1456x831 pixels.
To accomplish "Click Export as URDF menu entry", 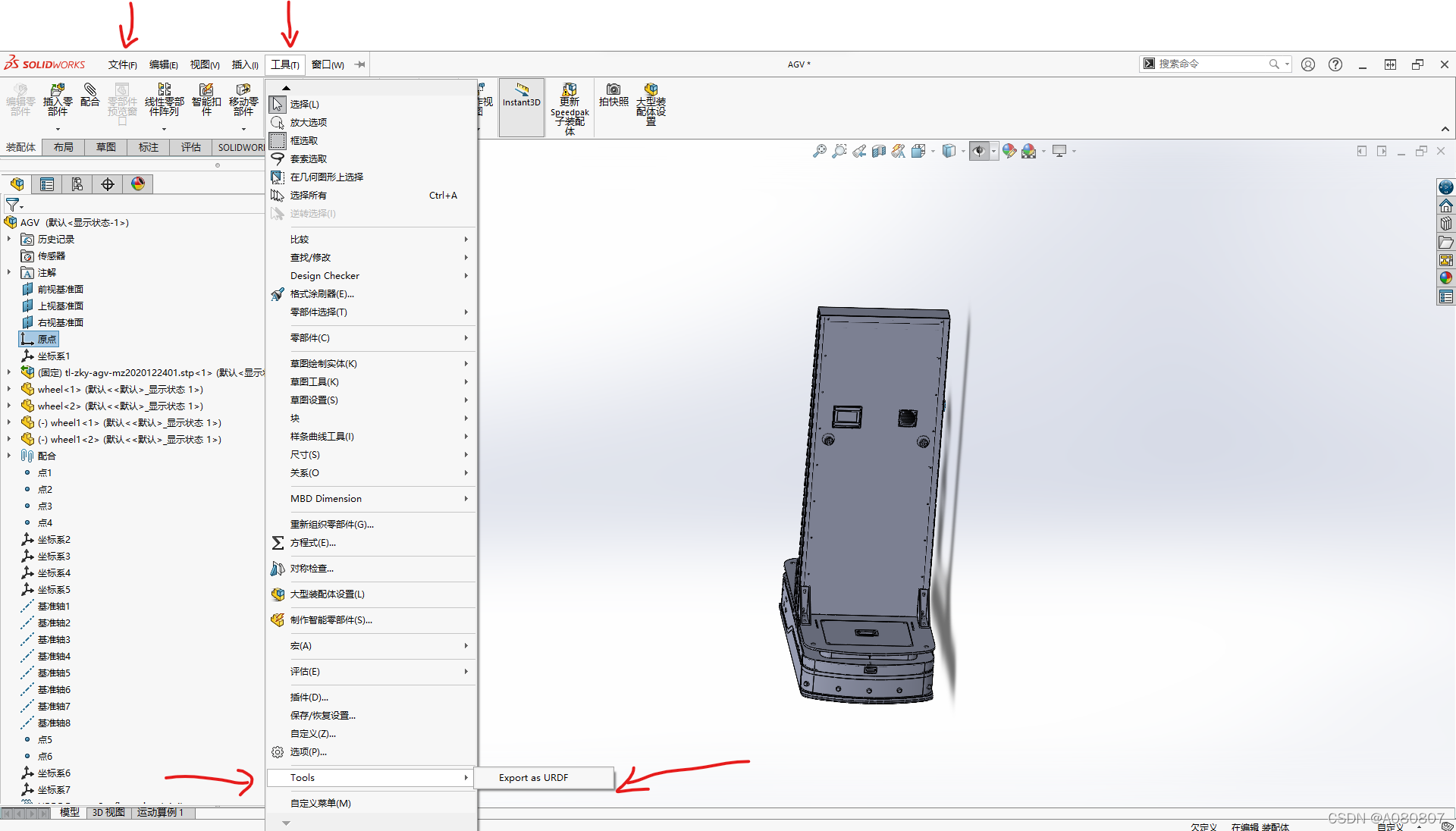I will point(534,777).
